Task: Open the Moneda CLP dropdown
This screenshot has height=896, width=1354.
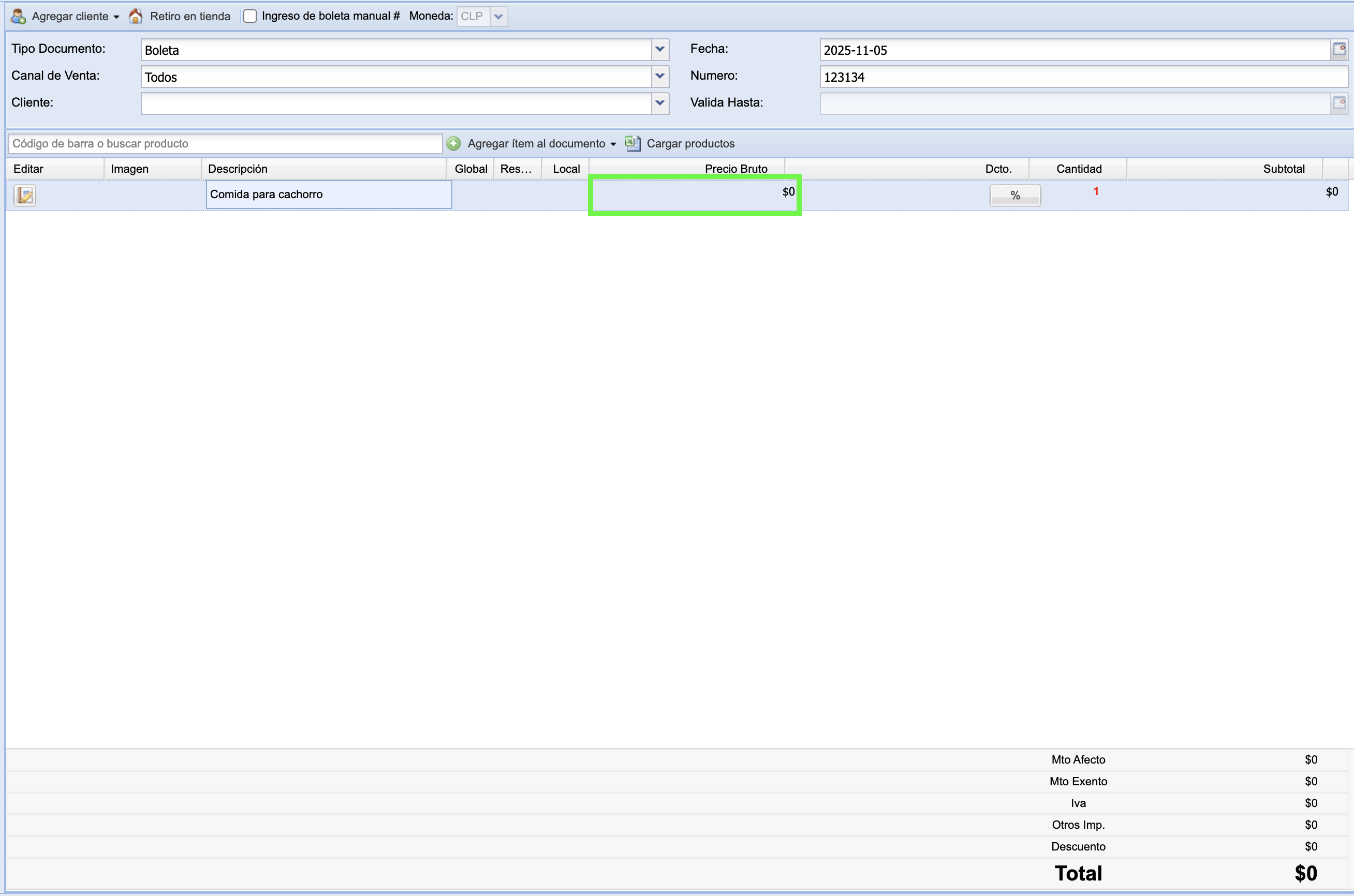Action: 498,17
